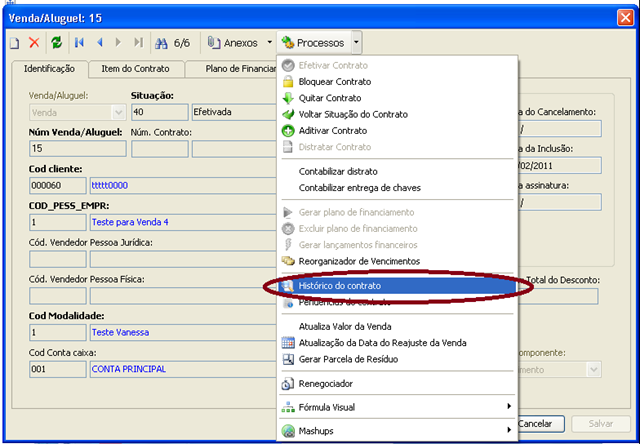Click Cód. Vendedor Pessoa Jurídica code field
This screenshot has width=640, height=444.
58,259
